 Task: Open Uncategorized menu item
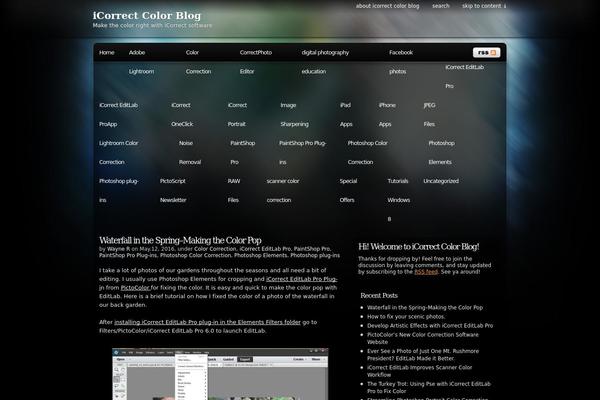tap(441, 181)
